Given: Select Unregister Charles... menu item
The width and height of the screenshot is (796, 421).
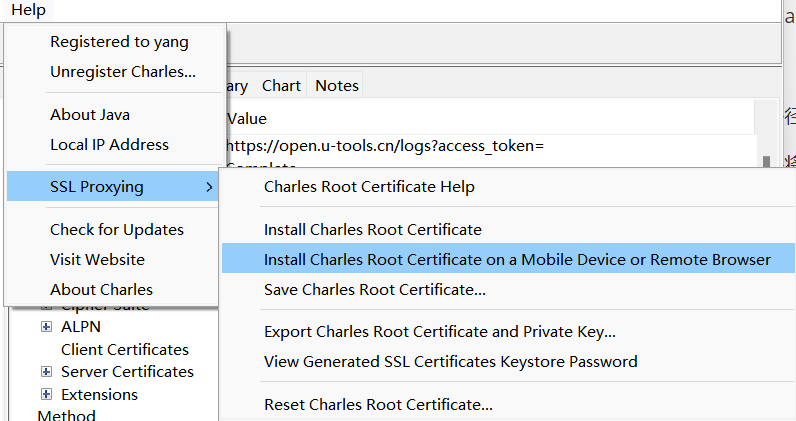Looking at the screenshot, I should [123, 72].
